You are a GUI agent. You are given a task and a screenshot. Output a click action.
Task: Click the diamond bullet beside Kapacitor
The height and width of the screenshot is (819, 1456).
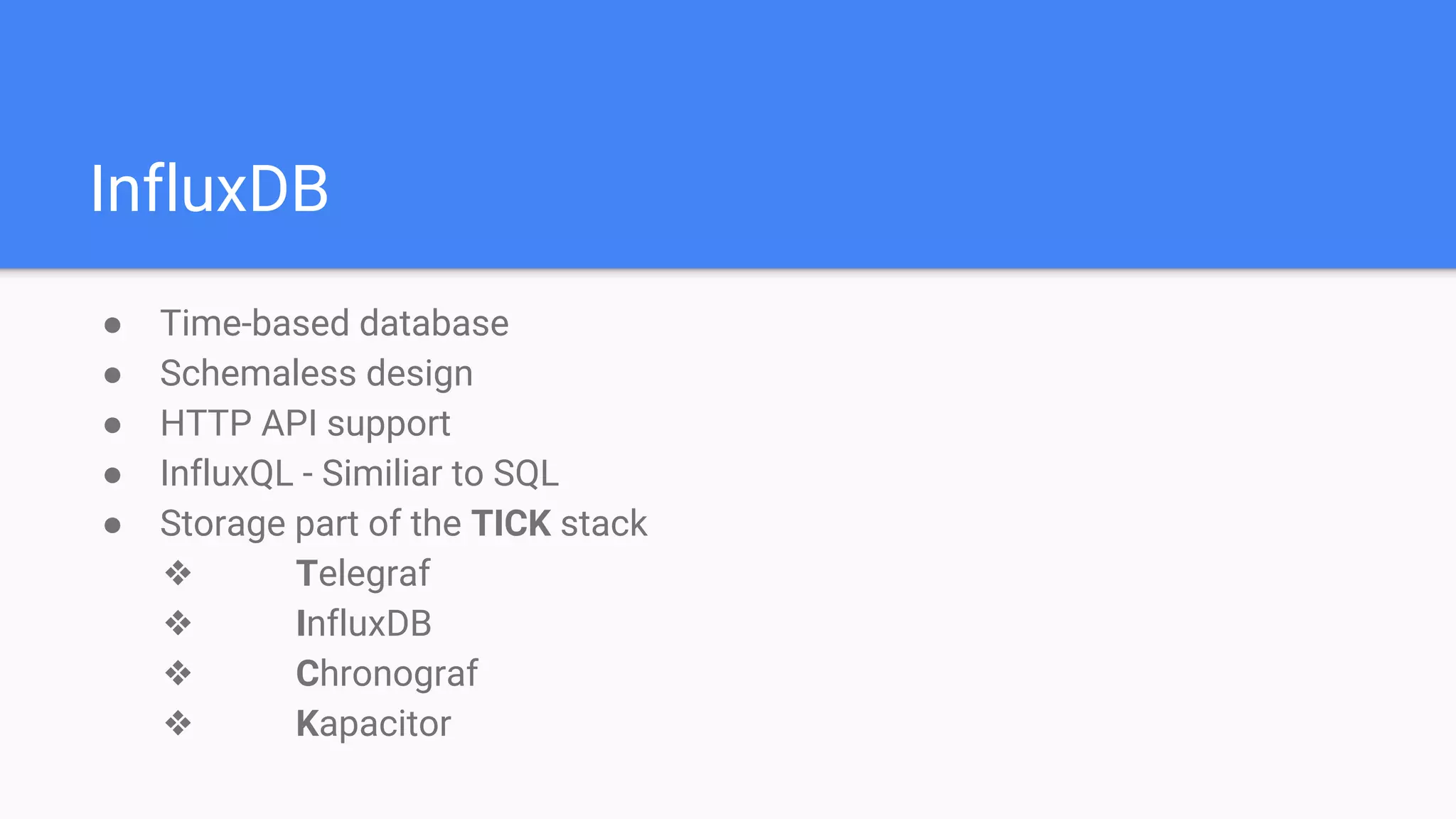[x=178, y=724]
